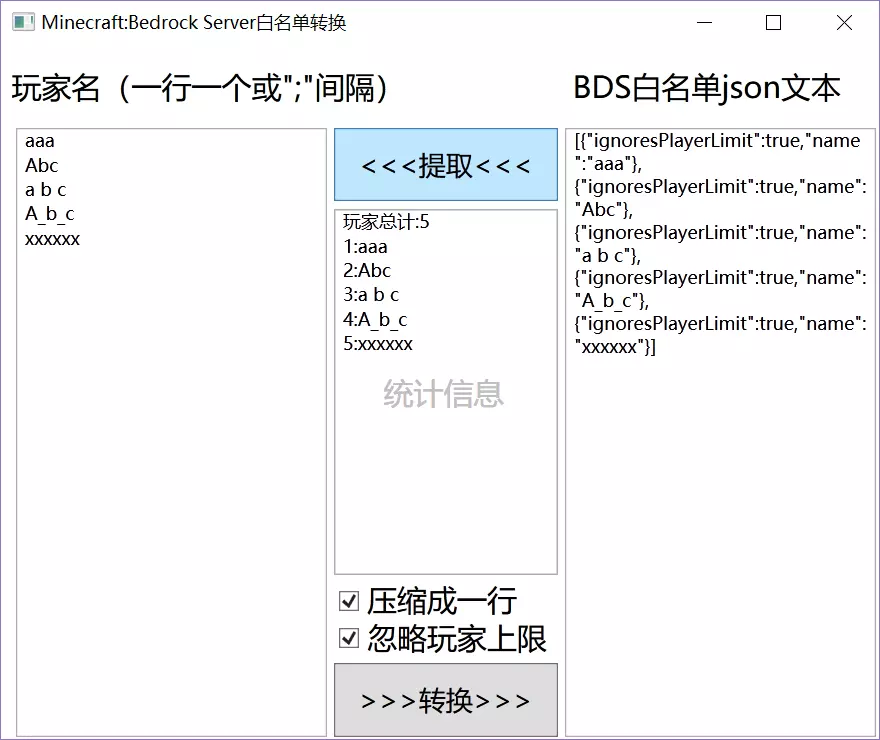Click the 'aaa' line in player list

tap(40, 141)
